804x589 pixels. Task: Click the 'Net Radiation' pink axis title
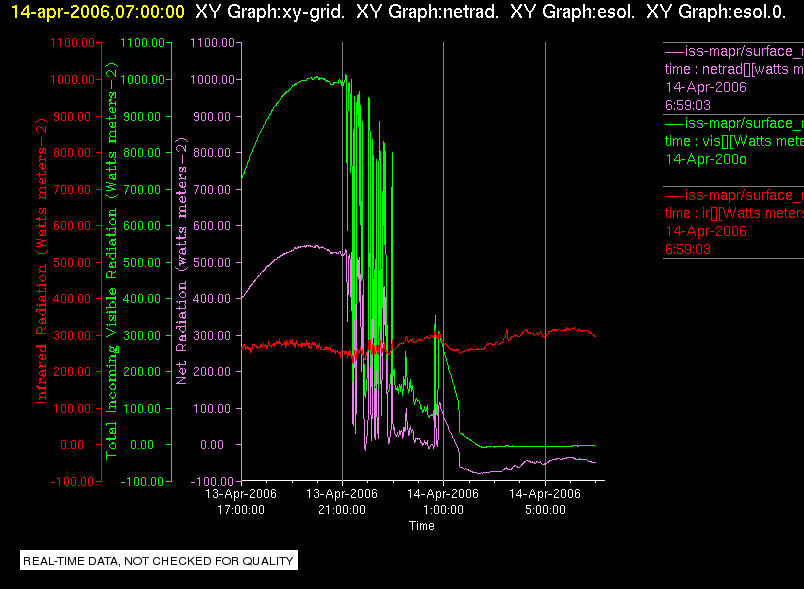coord(182,261)
